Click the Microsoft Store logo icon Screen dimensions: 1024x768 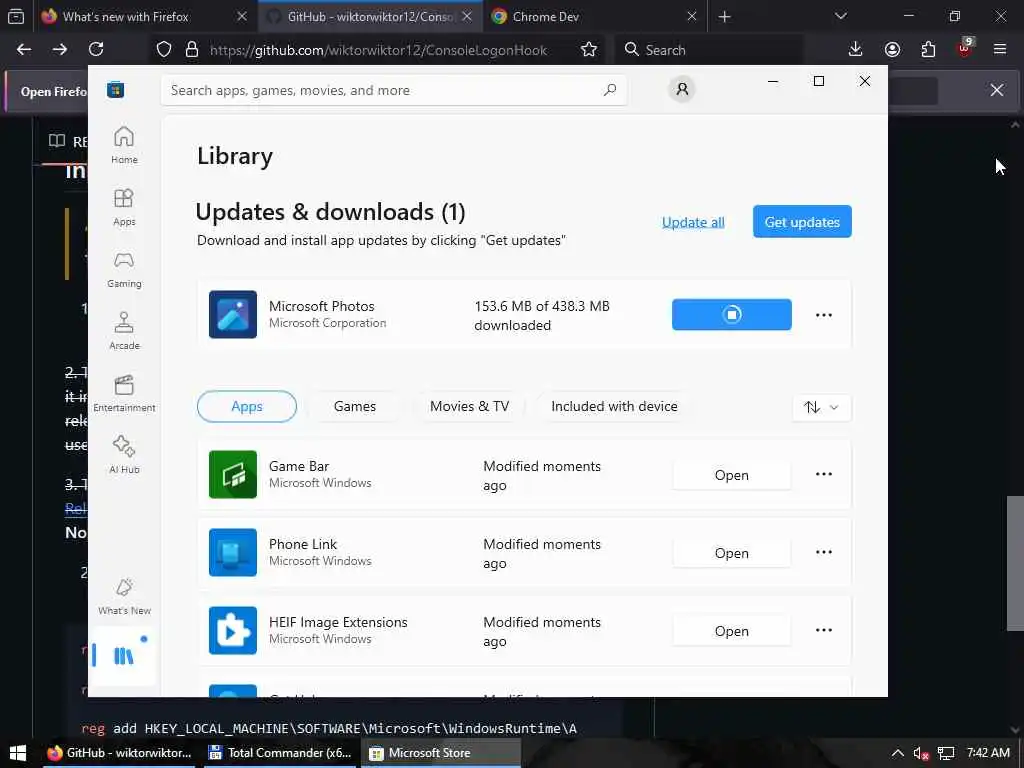116,89
